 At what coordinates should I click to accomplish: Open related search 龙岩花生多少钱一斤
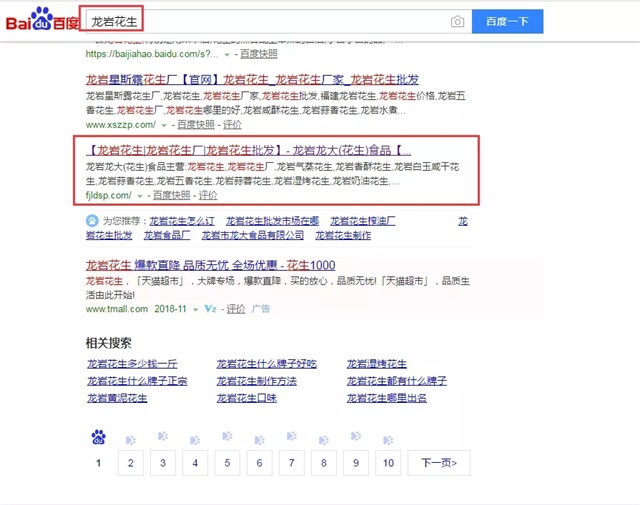pyautogui.click(x=132, y=364)
